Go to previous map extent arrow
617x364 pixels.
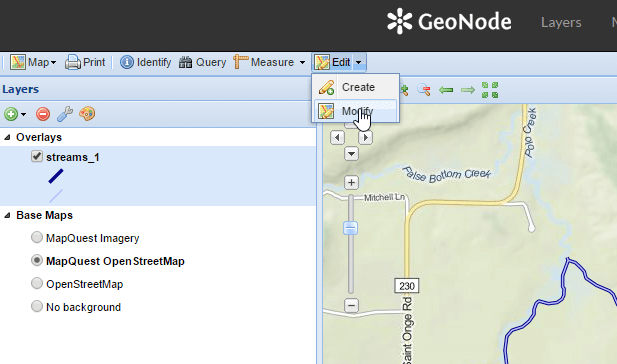(446, 90)
